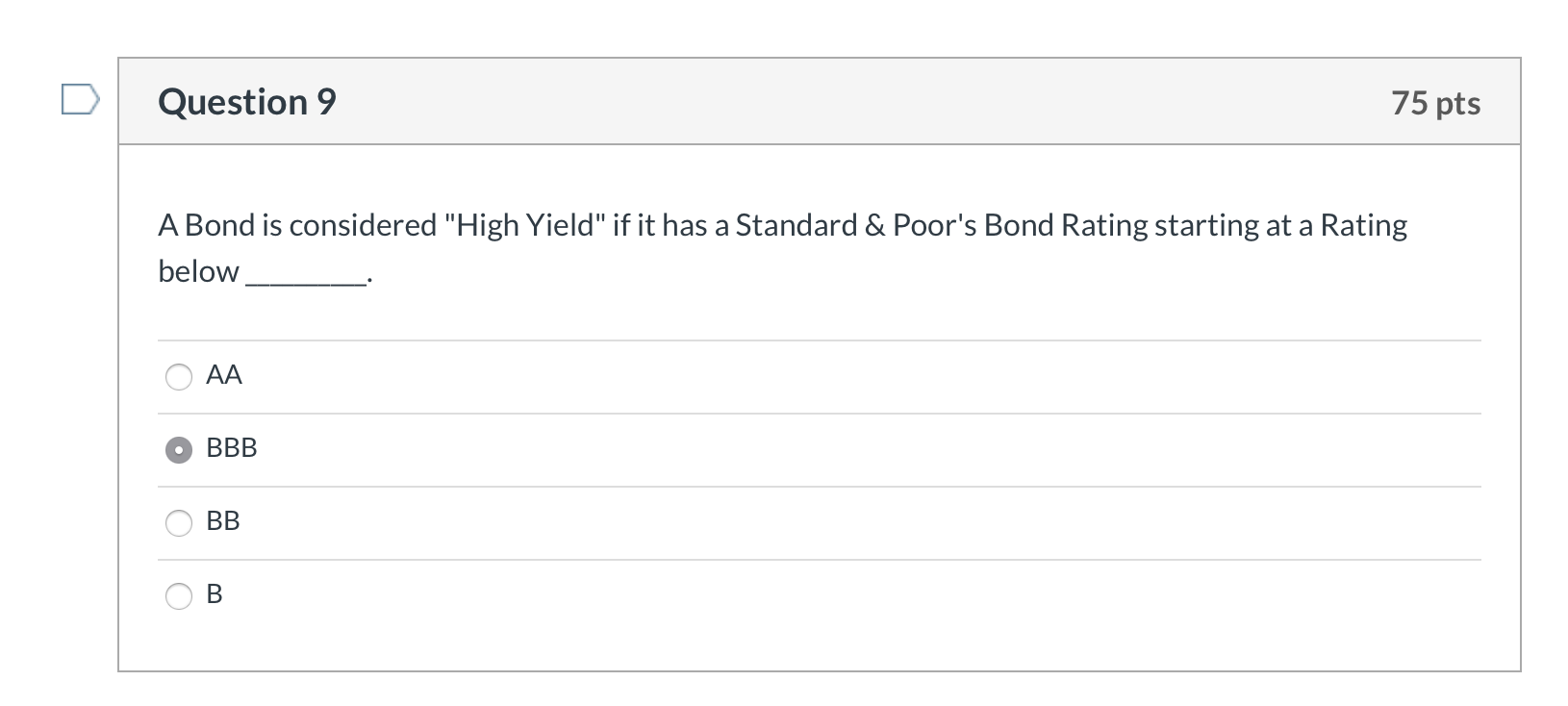The height and width of the screenshot is (706, 1568).
Task: Deselect the currently filled BBB radio
Action: 179,449
